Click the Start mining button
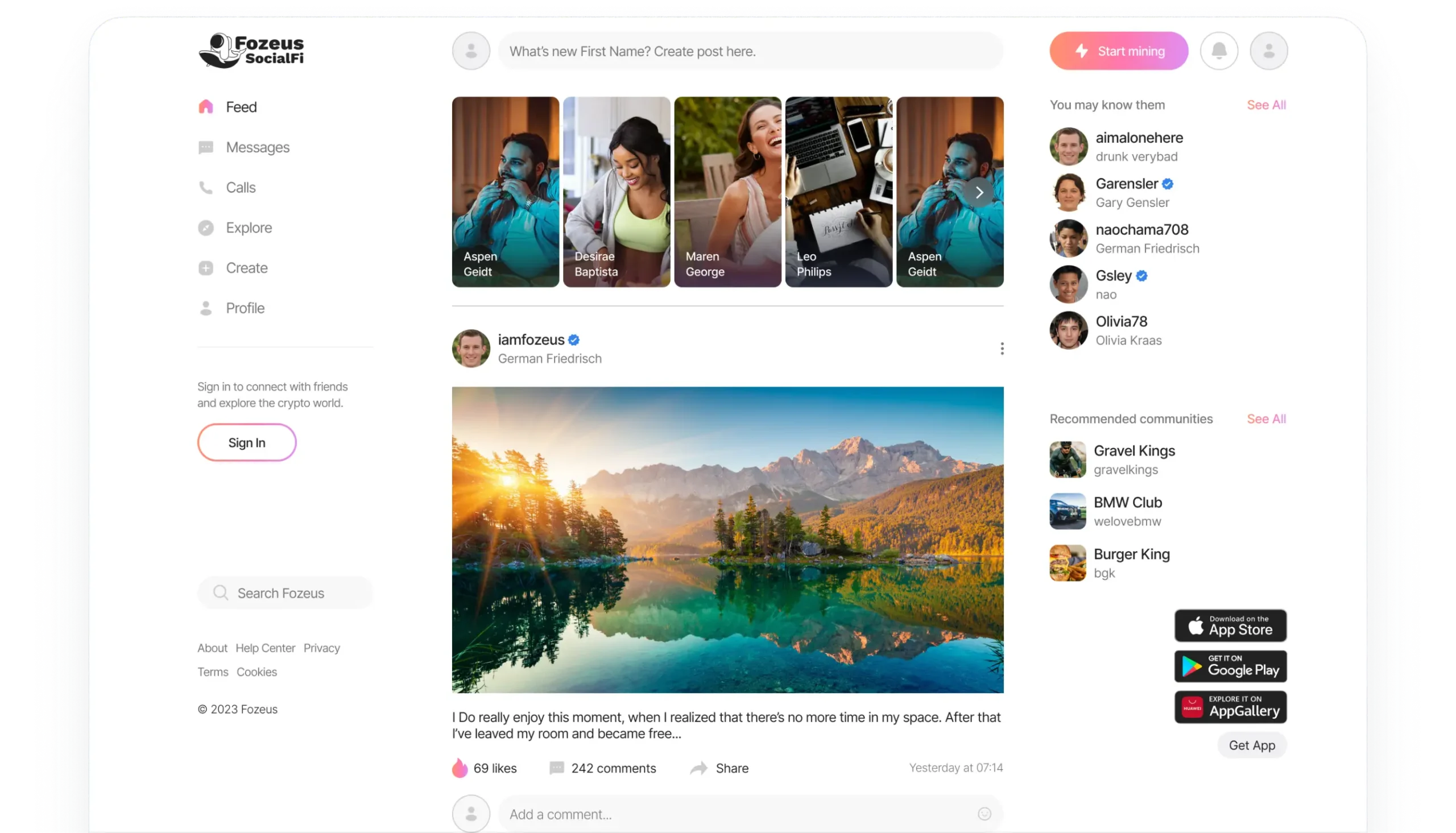The height and width of the screenshot is (833, 1456). pos(1119,51)
